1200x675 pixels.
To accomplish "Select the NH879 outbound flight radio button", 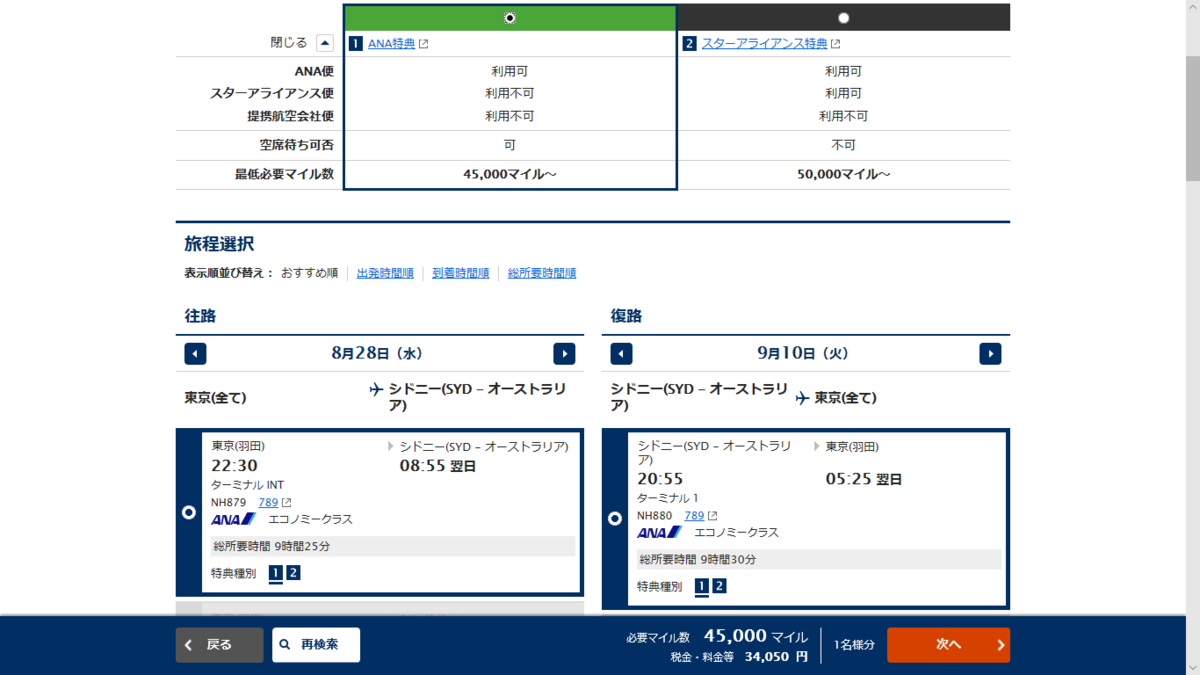I will click(x=186, y=513).
